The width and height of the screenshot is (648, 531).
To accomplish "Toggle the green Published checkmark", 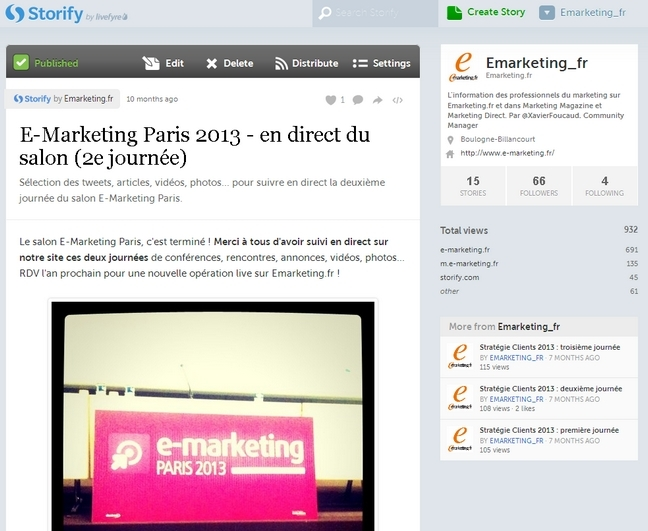I will click(x=21, y=63).
